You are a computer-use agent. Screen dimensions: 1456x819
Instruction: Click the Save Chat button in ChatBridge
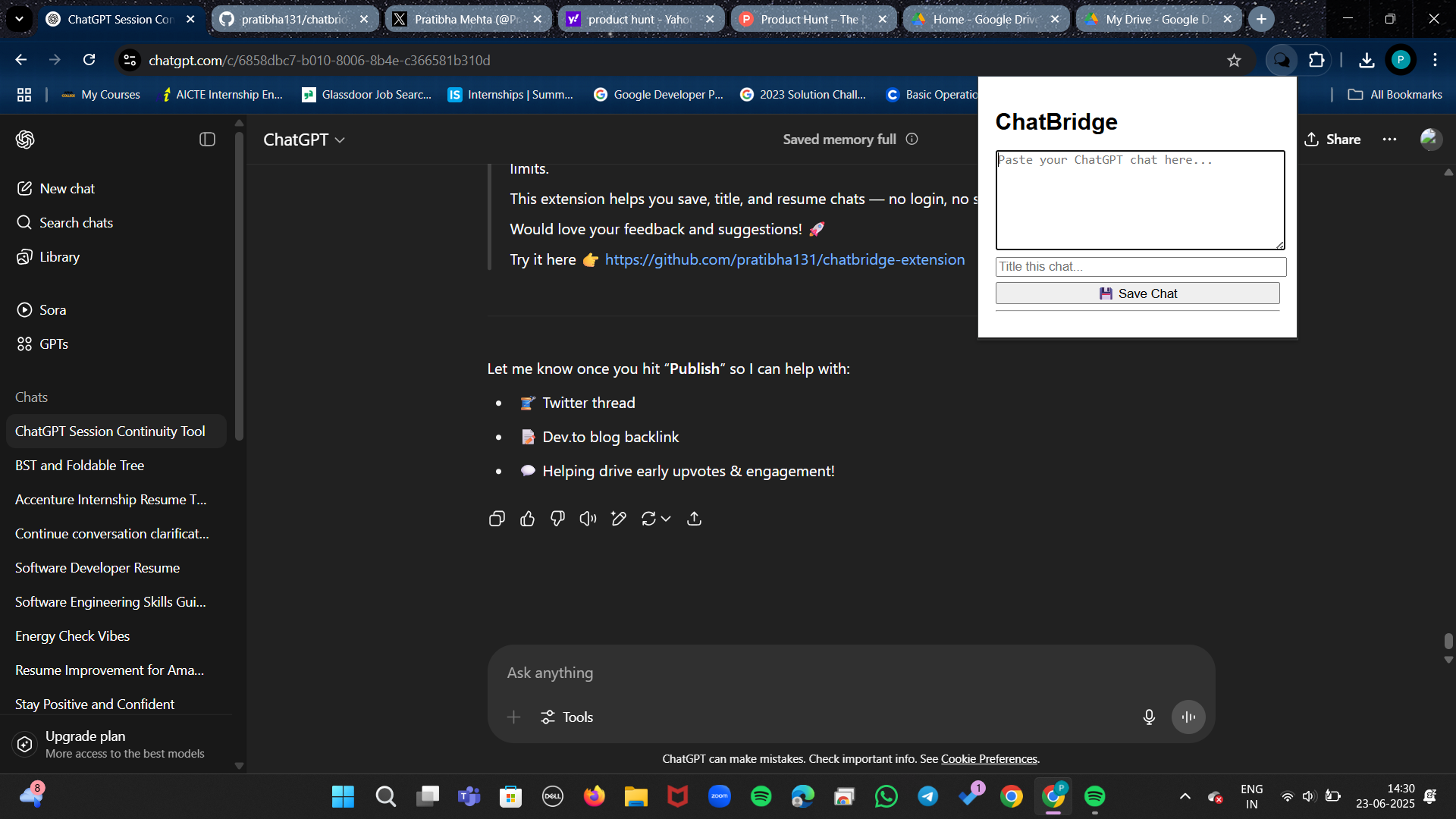coord(1137,293)
